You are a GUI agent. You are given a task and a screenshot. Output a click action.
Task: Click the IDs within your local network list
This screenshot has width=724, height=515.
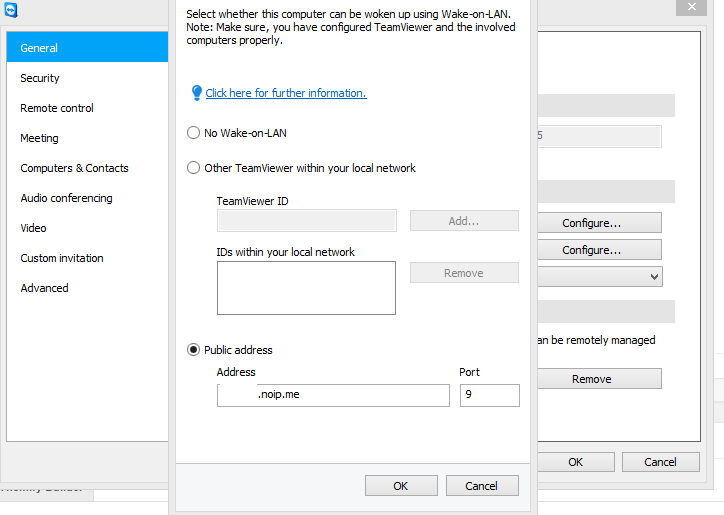[306, 288]
